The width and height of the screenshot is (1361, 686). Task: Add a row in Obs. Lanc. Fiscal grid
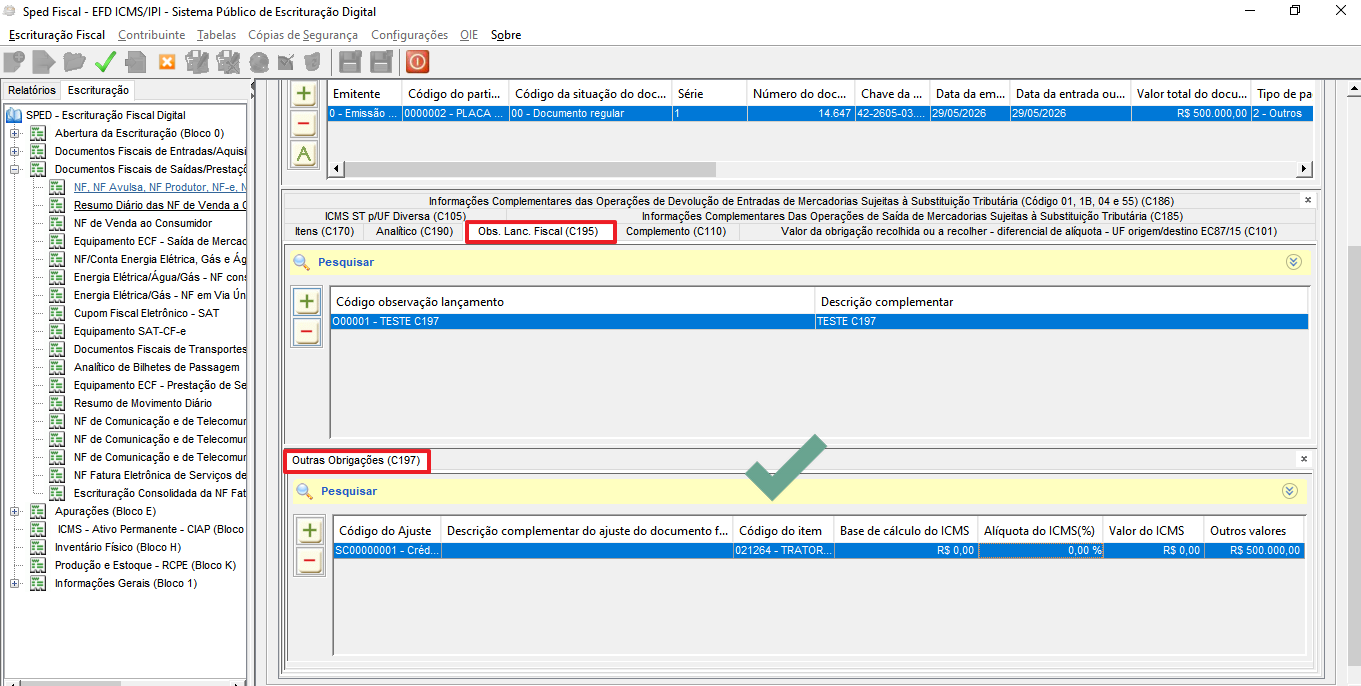pyautogui.click(x=307, y=301)
